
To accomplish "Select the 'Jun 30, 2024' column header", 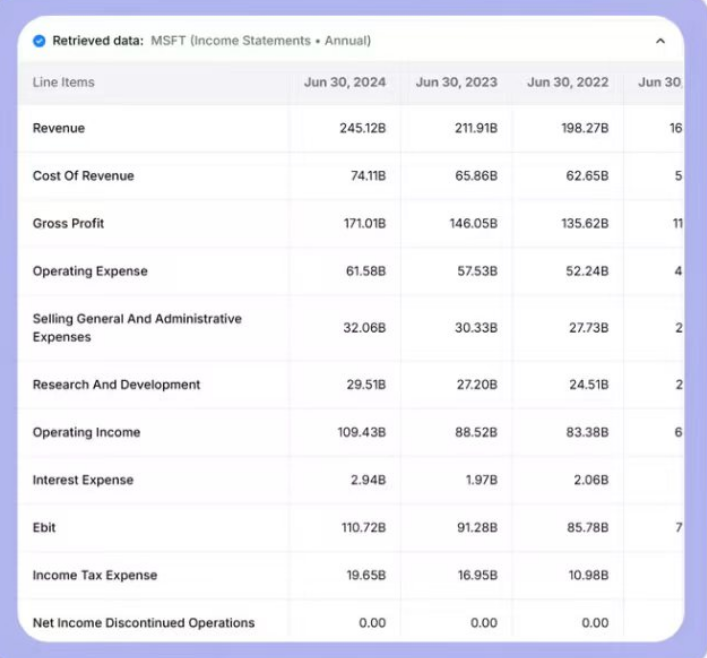I will [345, 82].
